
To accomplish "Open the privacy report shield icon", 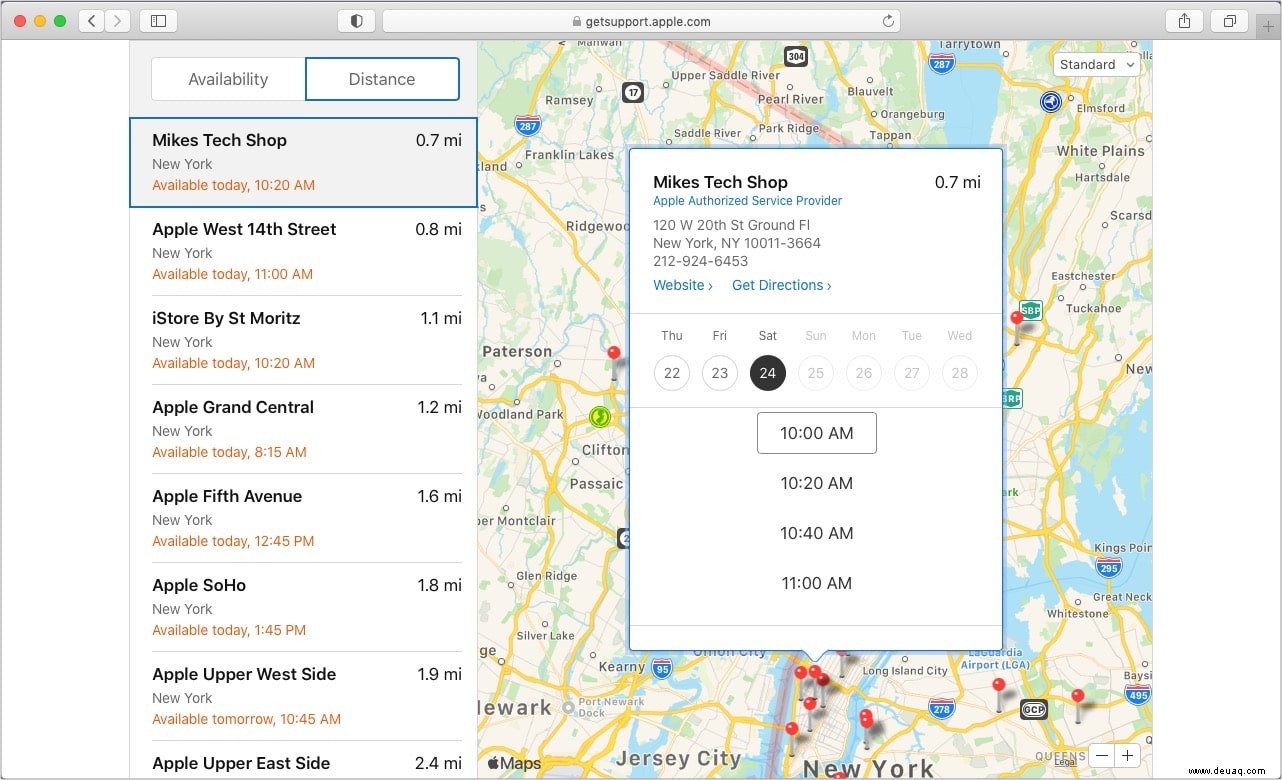I will point(356,20).
